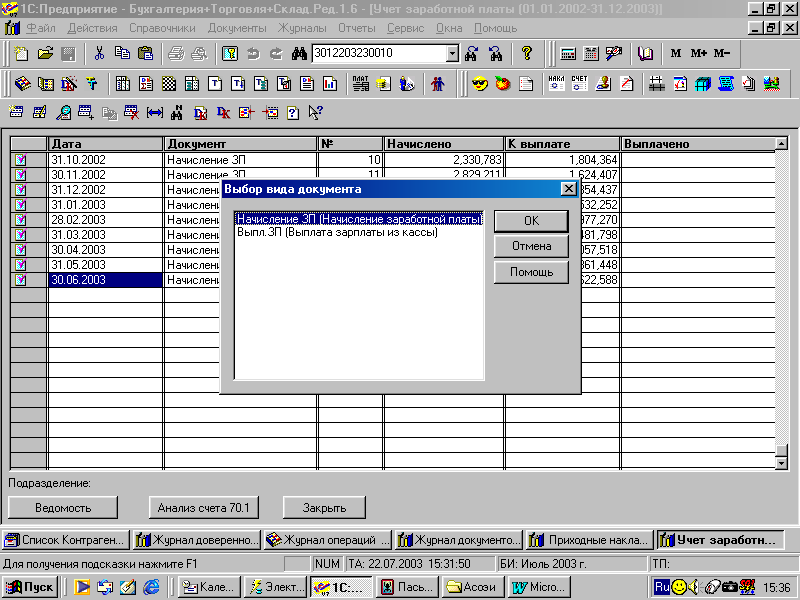The image size is (800, 600).
Task: Click the delete-row red cross icon
Action: click(x=132, y=113)
